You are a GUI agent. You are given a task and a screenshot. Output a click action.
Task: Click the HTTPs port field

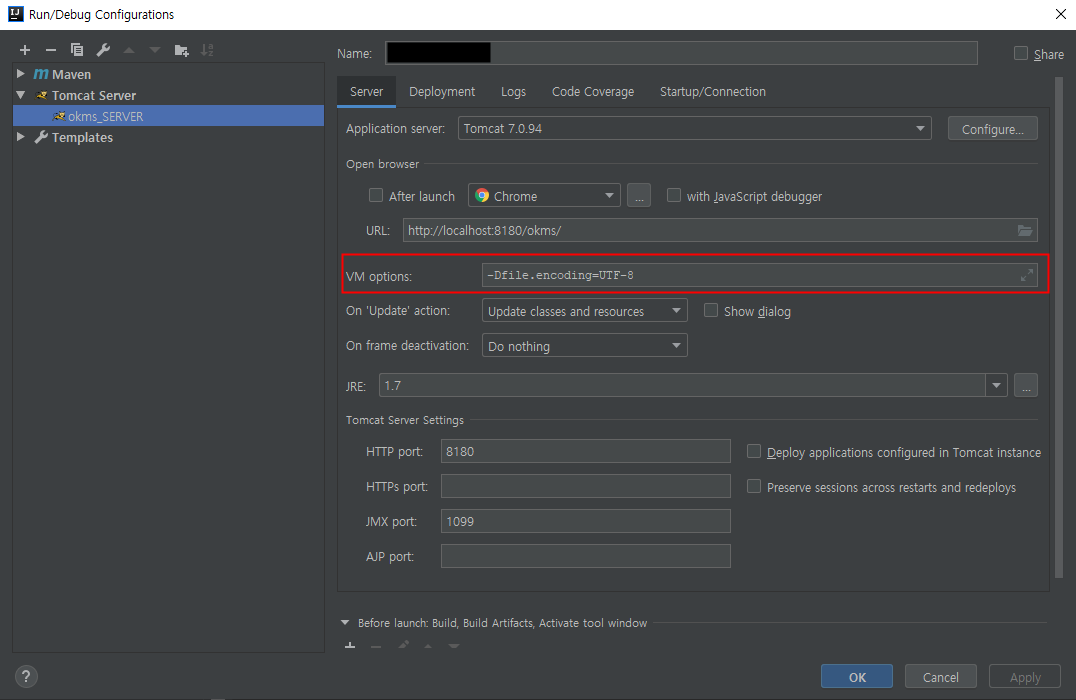coord(585,487)
